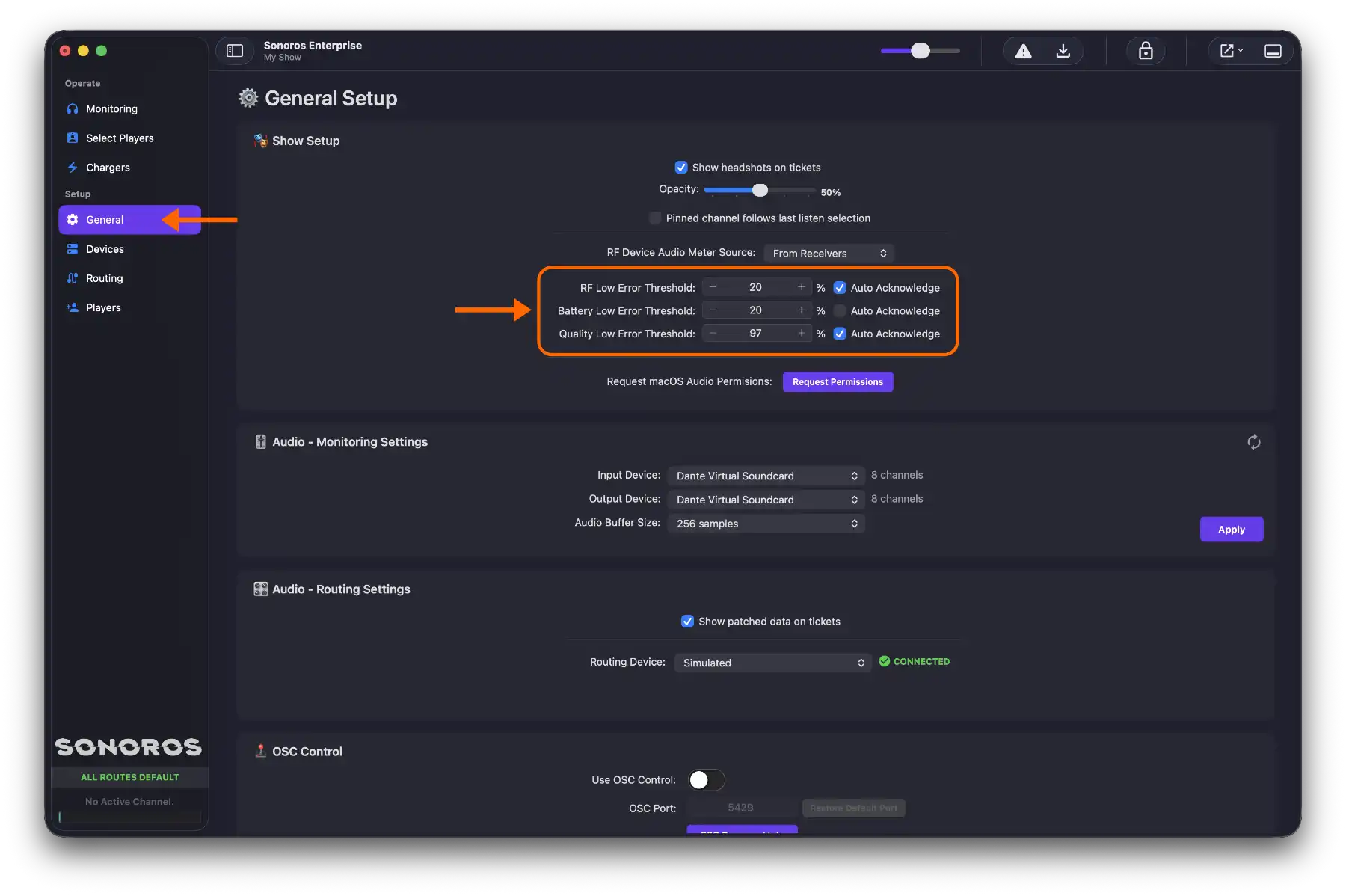Click the Battery Low Error Threshold value field

[756, 310]
